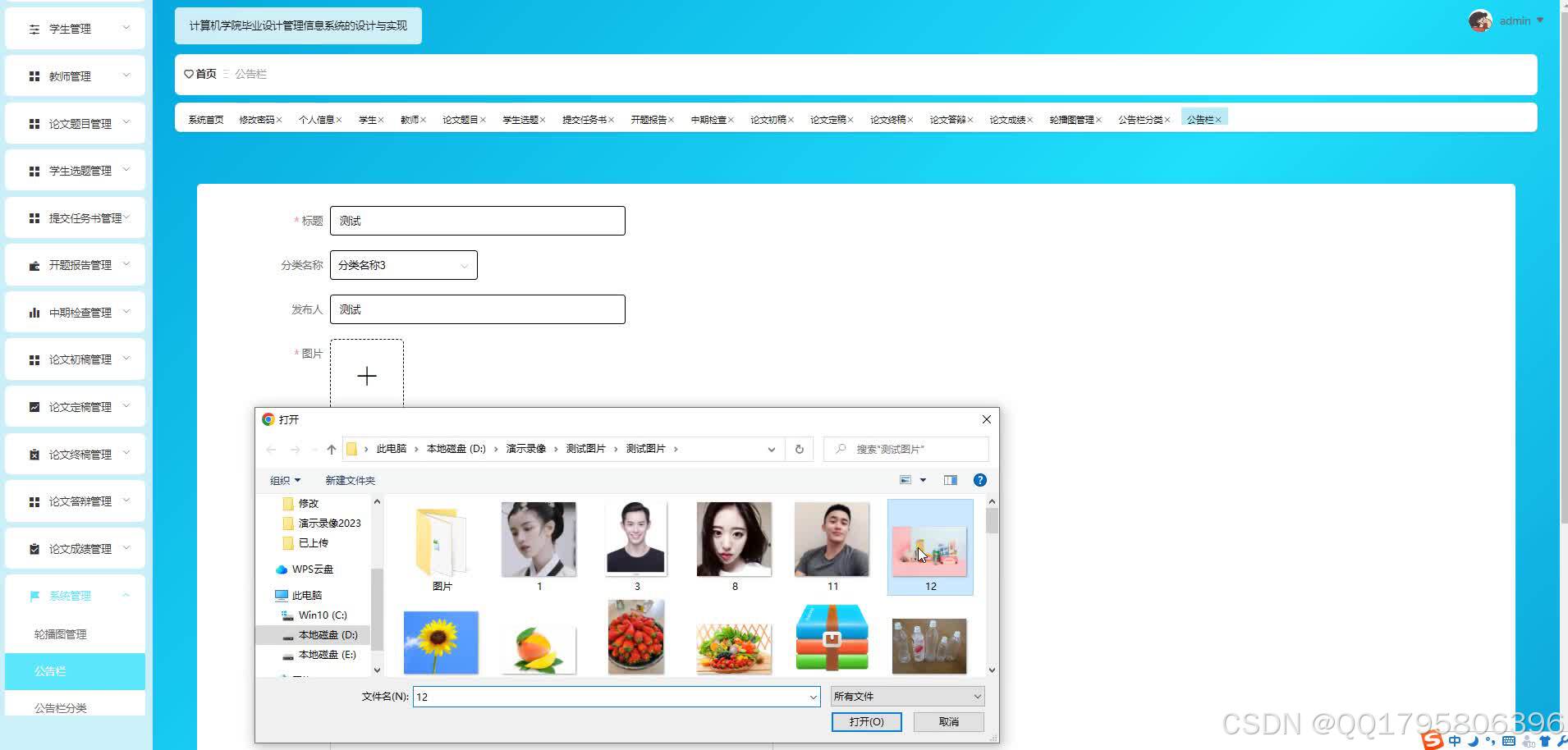Open the 组织 menu
1568x750 pixels.
[x=285, y=480]
